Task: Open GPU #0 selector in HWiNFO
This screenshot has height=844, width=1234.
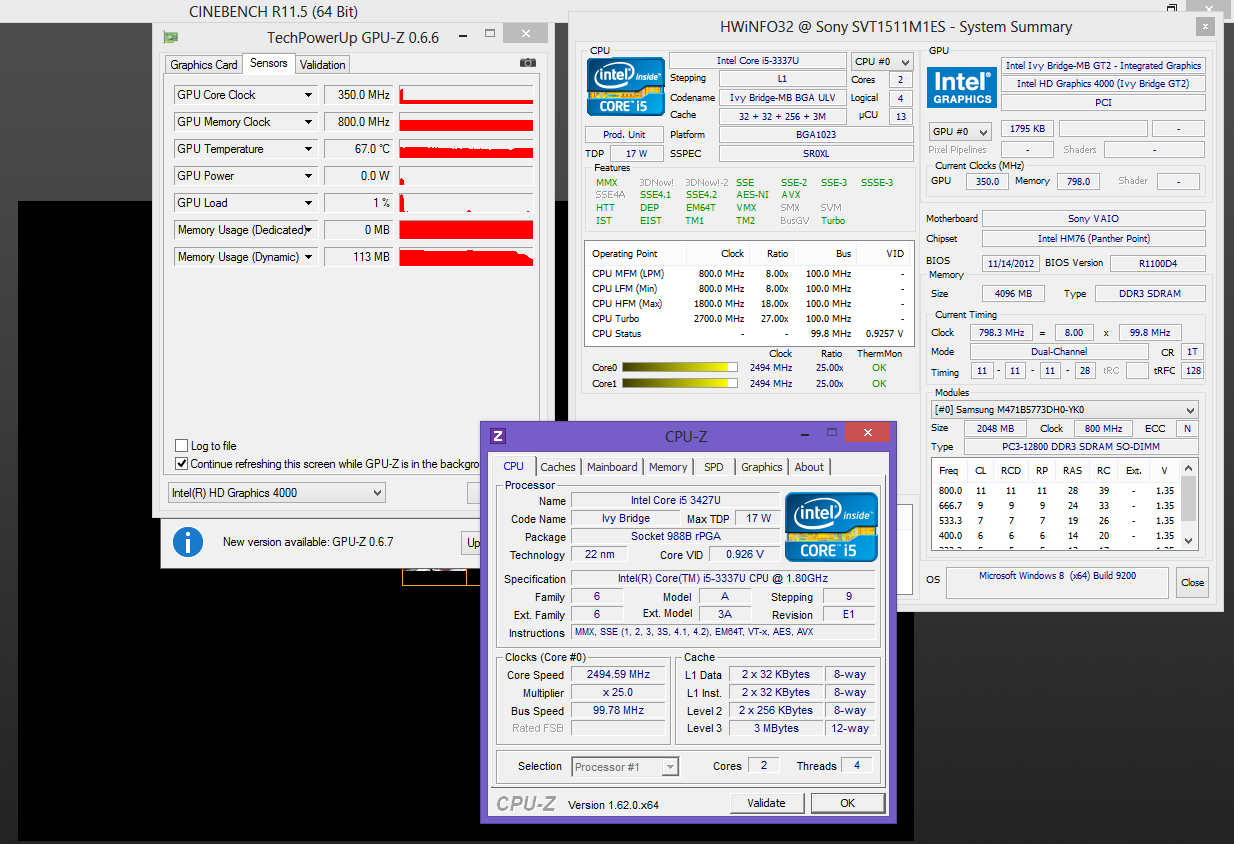Action: pos(960,132)
